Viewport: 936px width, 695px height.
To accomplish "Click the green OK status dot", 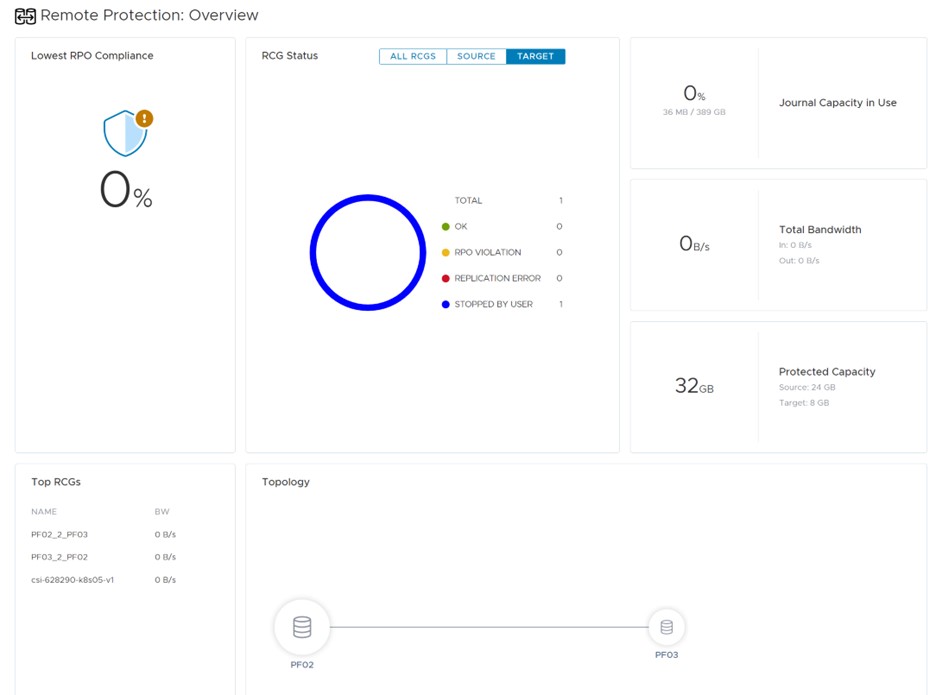I will (x=446, y=227).
